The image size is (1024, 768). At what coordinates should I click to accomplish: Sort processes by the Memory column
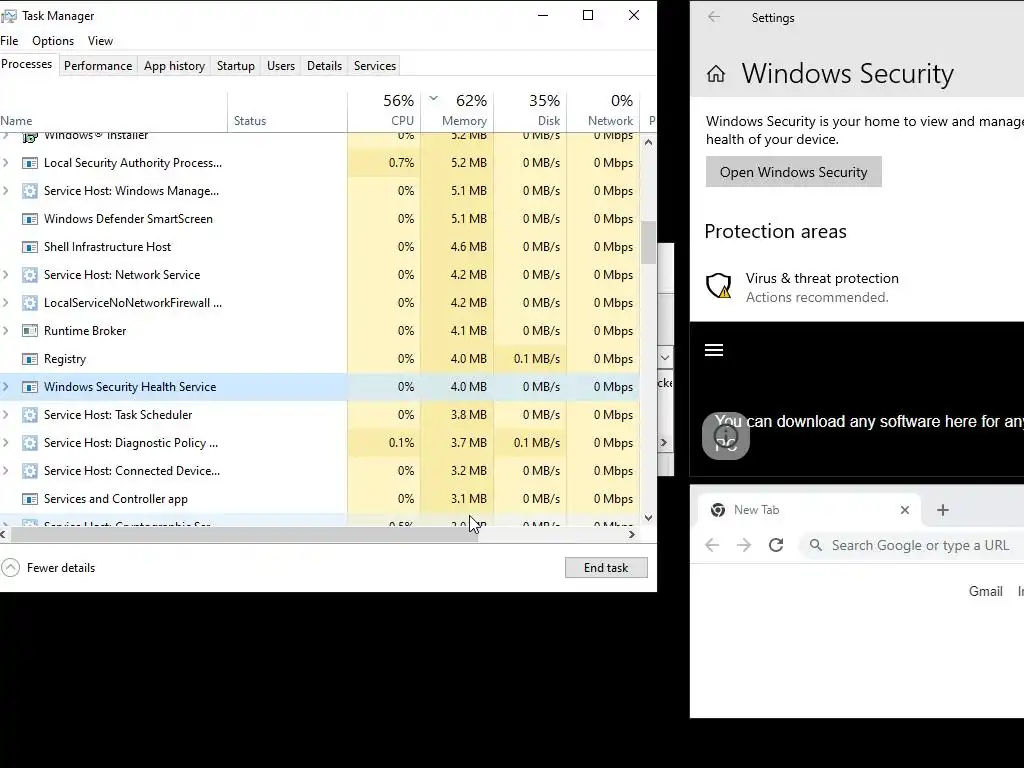457,111
